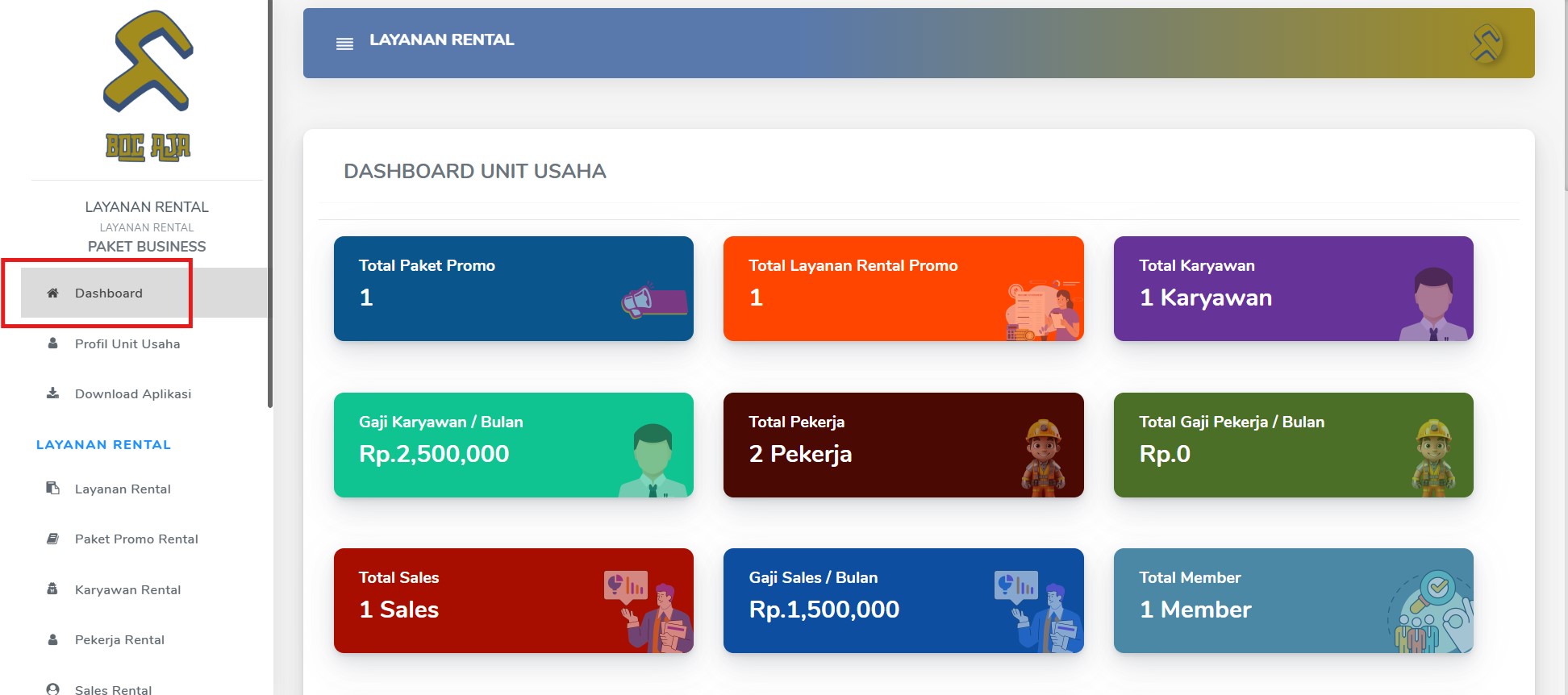Click the Layanan Rental copy icon
This screenshot has height=695, width=1568.
point(52,488)
